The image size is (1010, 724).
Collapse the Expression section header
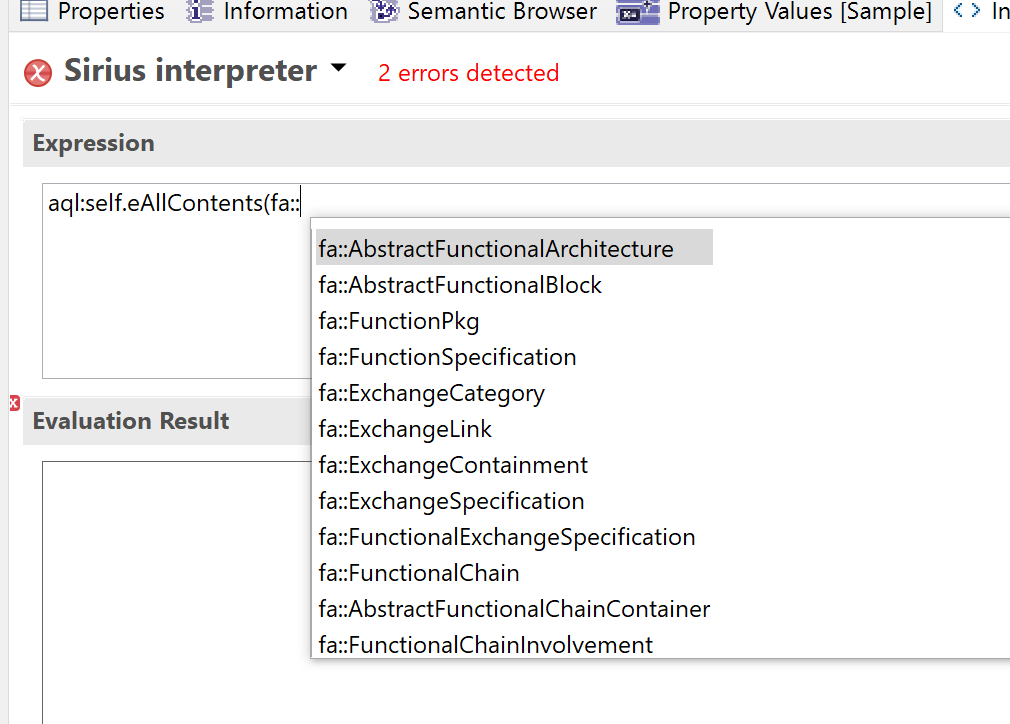click(94, 143)
